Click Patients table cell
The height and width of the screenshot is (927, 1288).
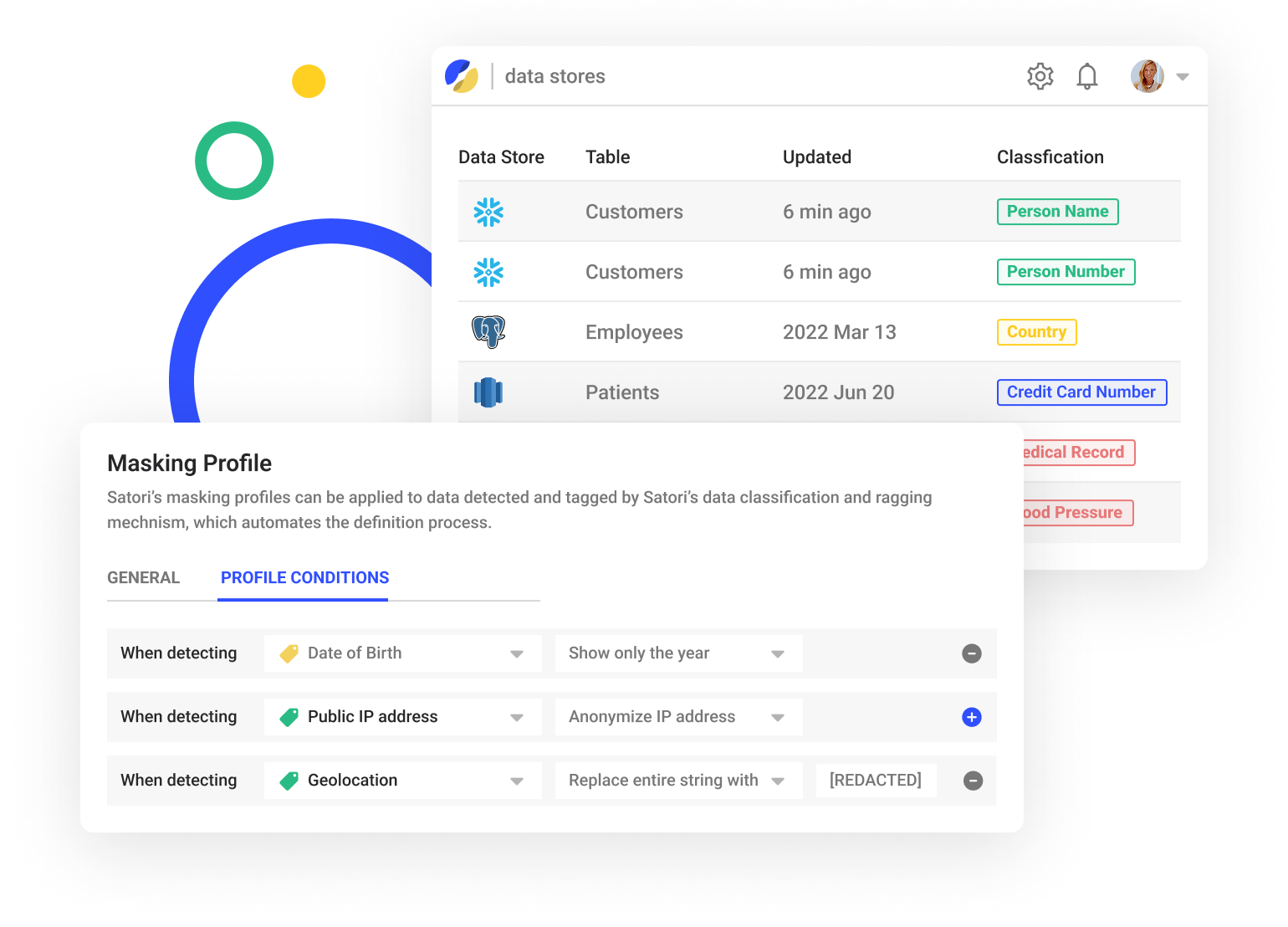click(x=622, y=392)
